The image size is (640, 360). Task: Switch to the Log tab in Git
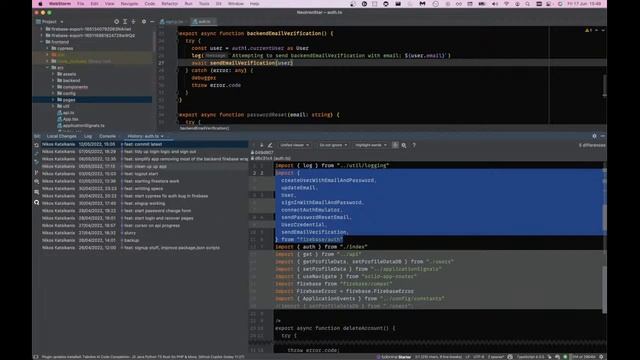(88, 136)
